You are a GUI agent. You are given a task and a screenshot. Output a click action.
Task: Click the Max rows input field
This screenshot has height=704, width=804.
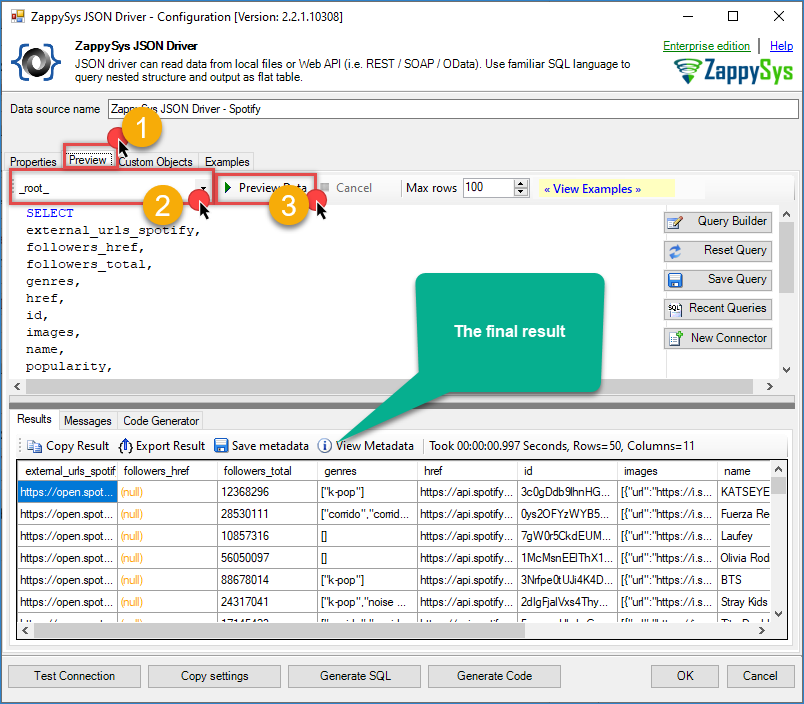point(489,188)
